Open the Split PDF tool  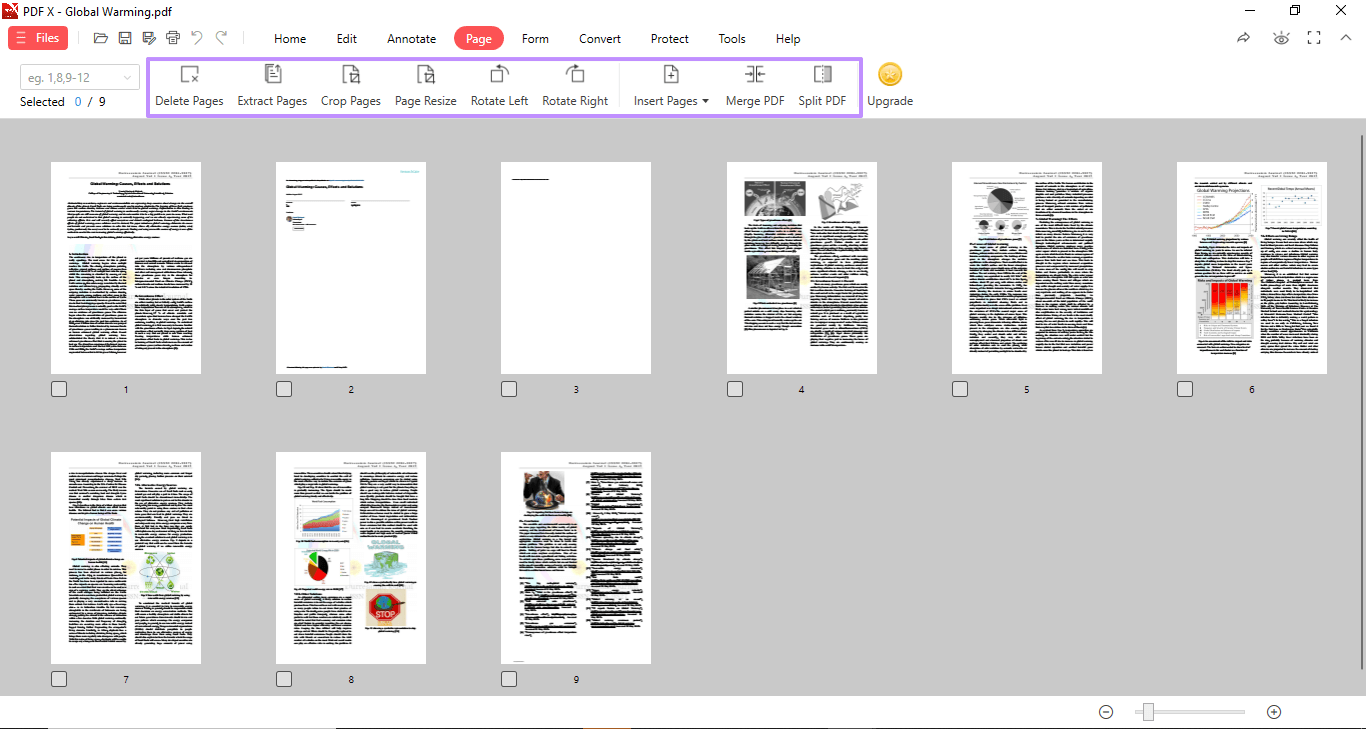pos(822,85)
